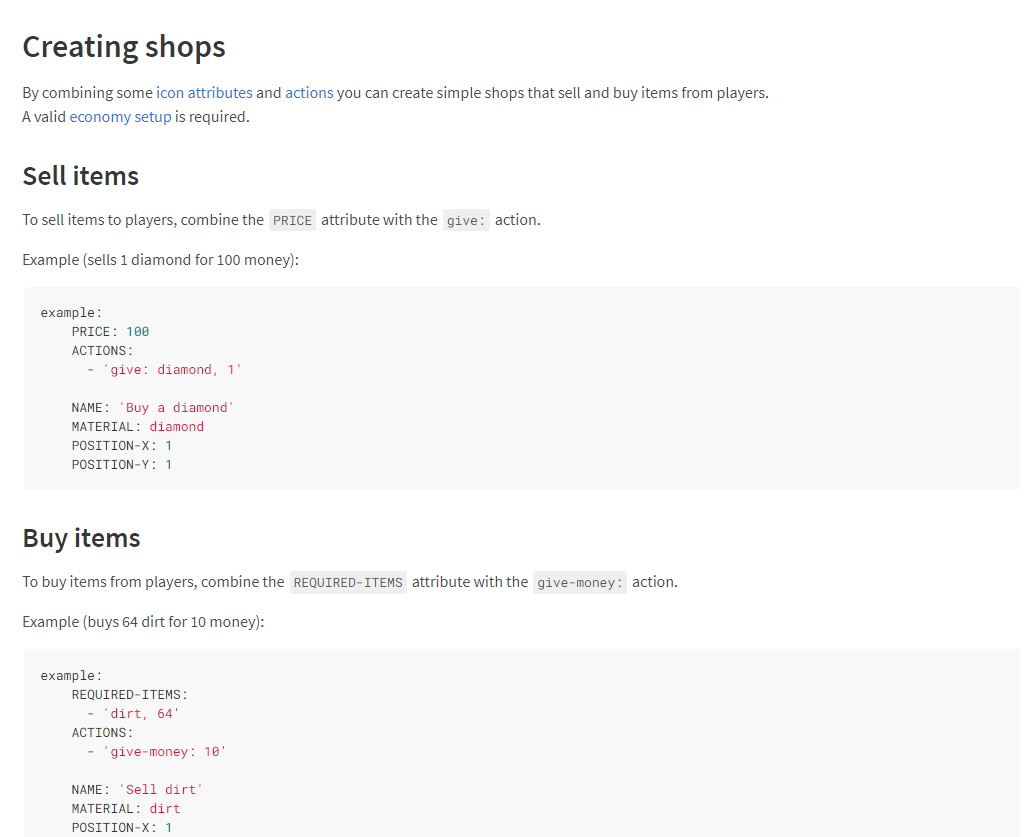Click the "PRICE: 100" code line
Viewport: 1024px width, 837px height.
coord(110,331)
